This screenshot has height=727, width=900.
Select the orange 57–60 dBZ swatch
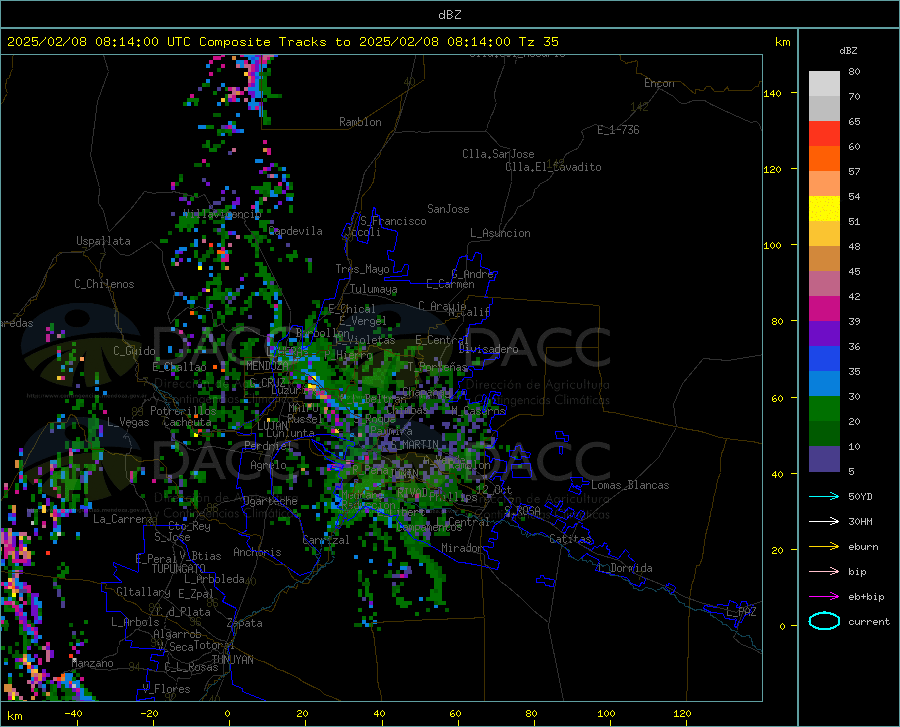(824, 159)
